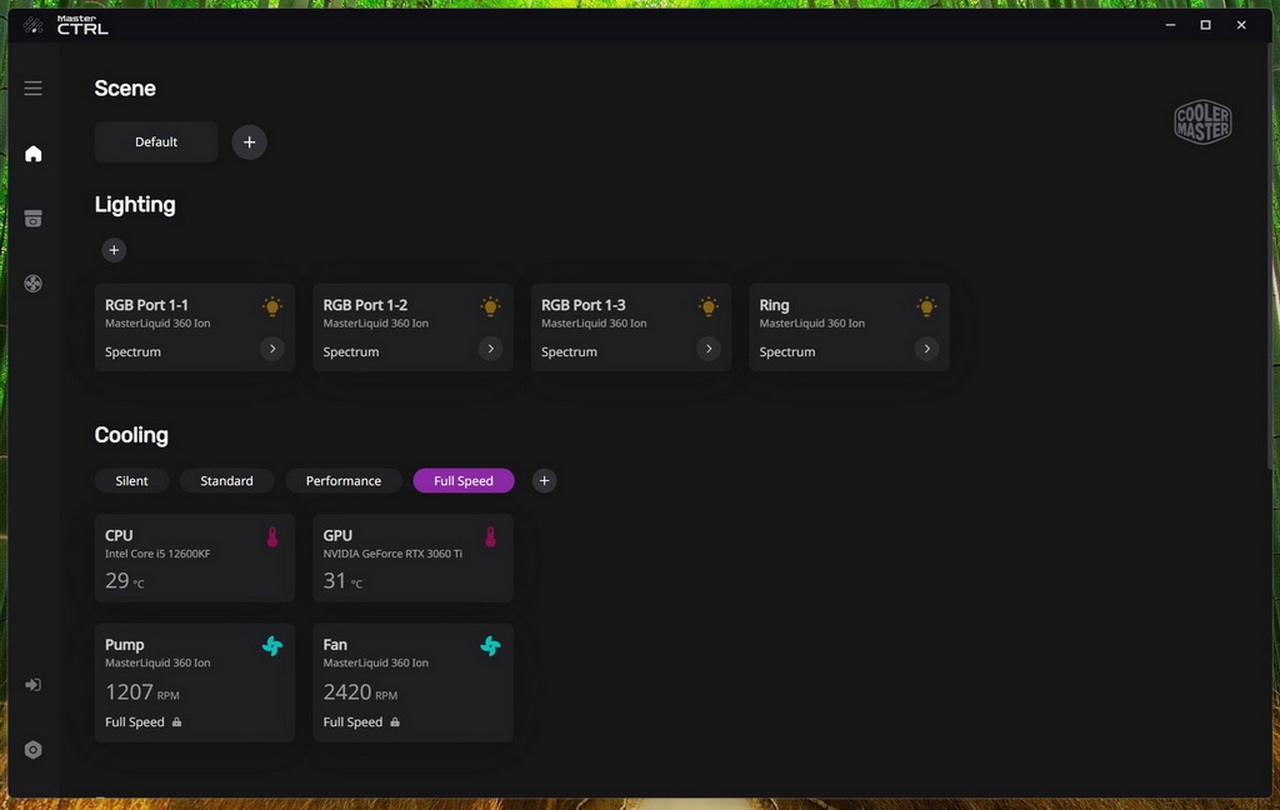Click the sign-in icon in sidebar
The height and width of the screenshot is (810, 1280).
point(33,685)
